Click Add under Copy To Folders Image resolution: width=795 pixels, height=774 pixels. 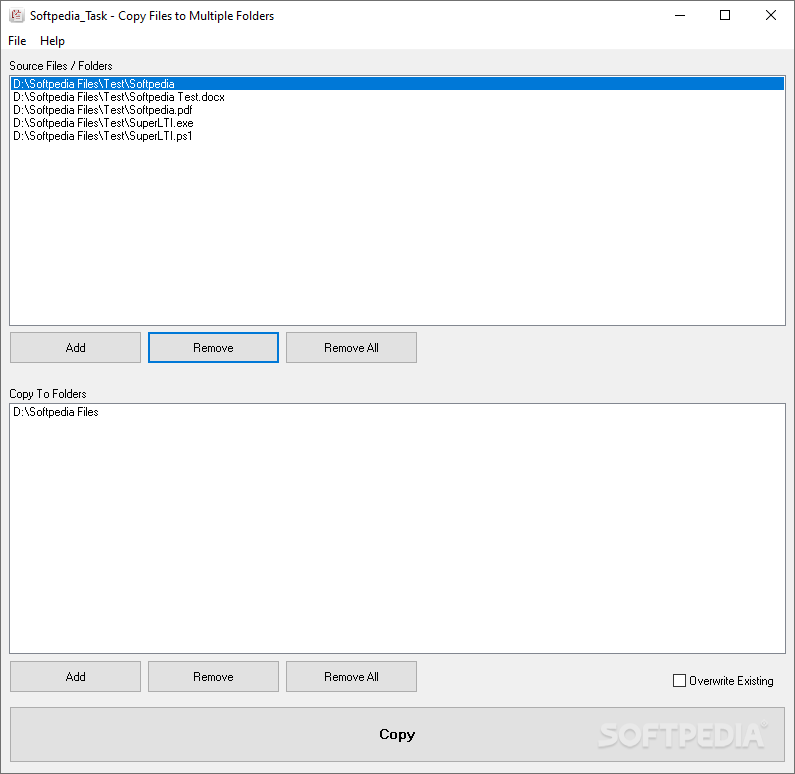point(76,677)
